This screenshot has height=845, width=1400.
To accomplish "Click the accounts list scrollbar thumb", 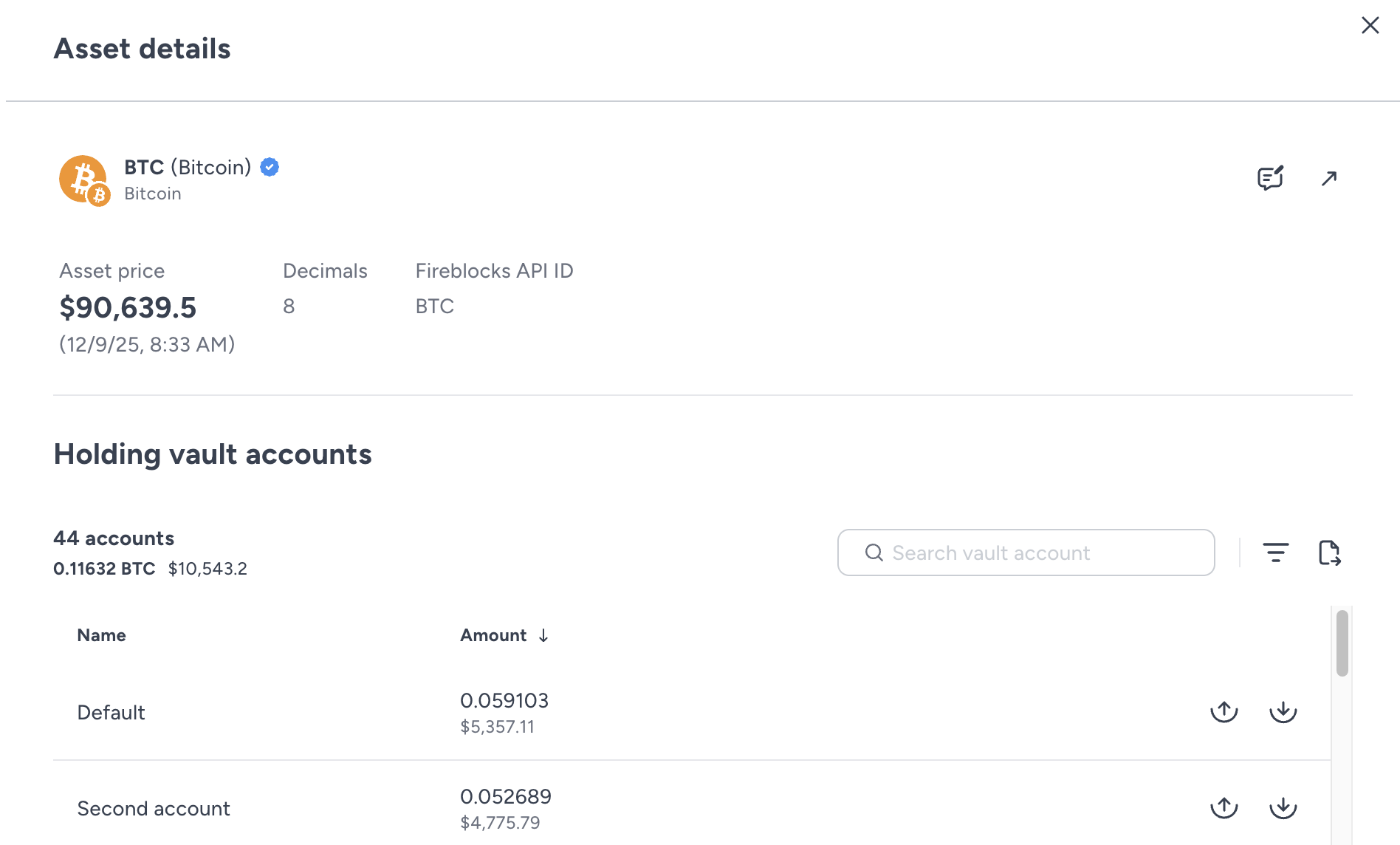I will click(x=1342, y=643).
